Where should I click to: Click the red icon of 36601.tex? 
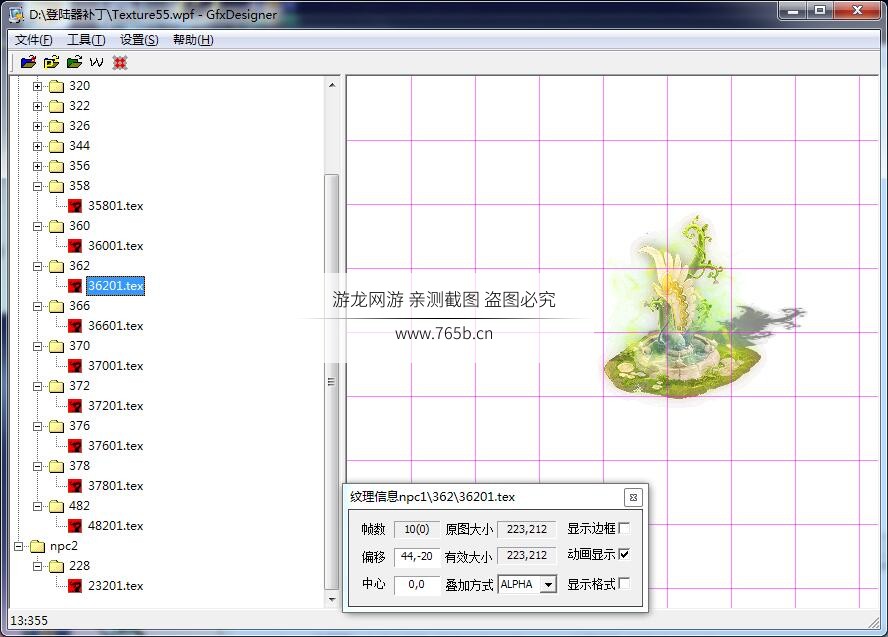tap(75, 326)
